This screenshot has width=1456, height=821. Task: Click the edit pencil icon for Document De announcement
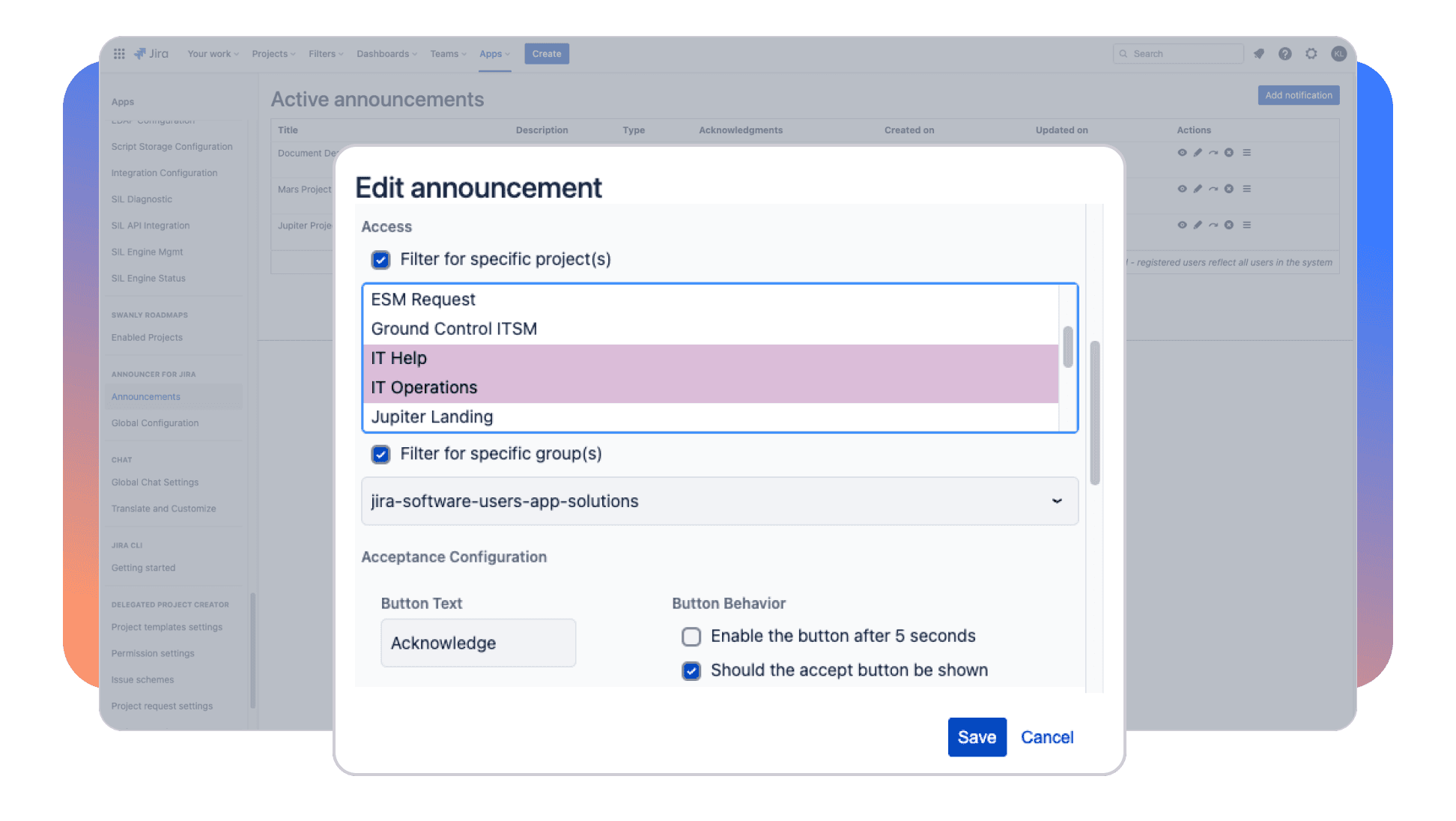[x=1197, y=152]
